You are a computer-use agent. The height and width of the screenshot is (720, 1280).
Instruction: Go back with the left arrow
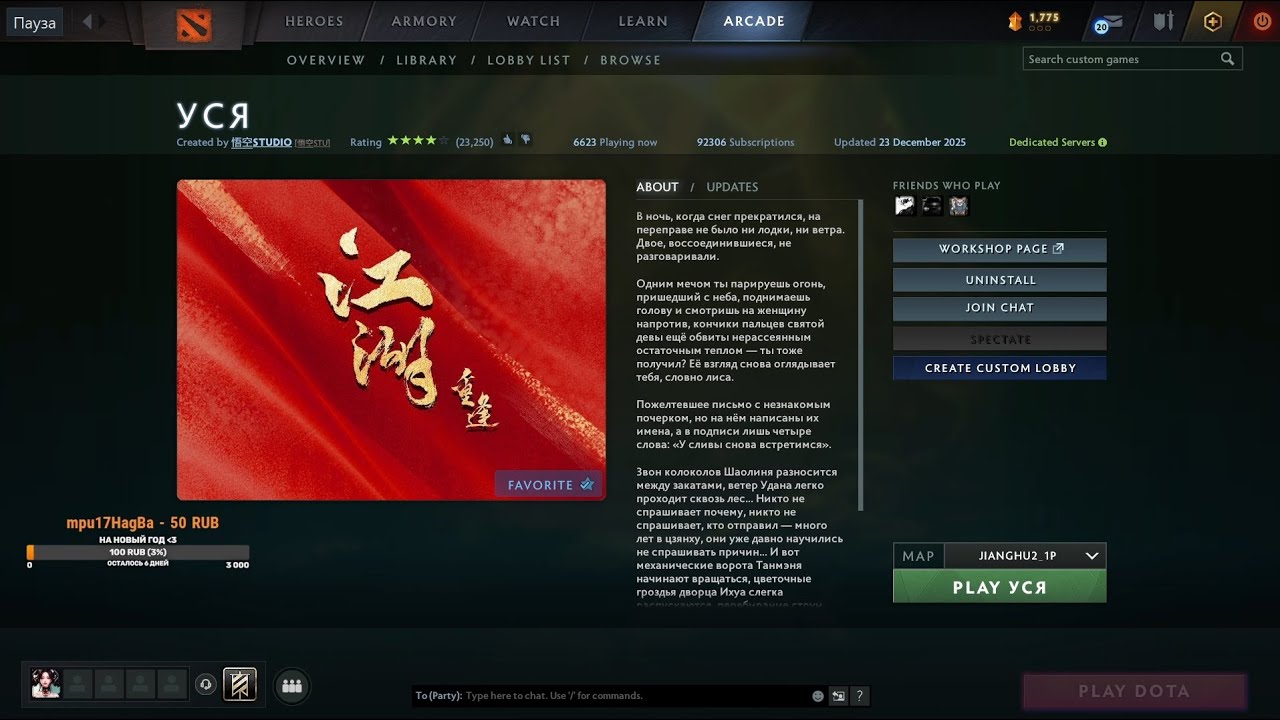pos(87,21)
